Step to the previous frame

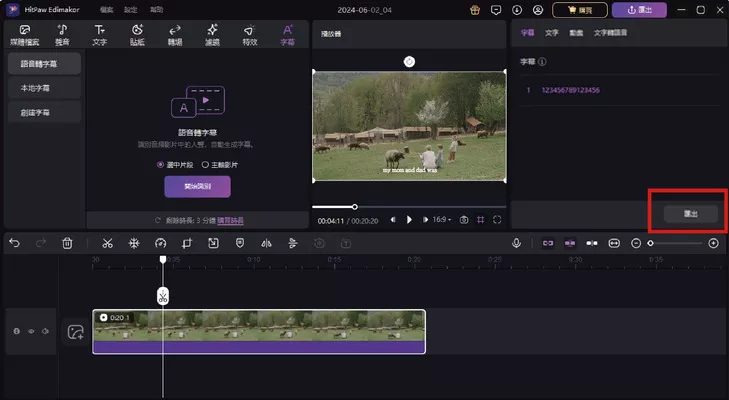[x=393, y=220]
